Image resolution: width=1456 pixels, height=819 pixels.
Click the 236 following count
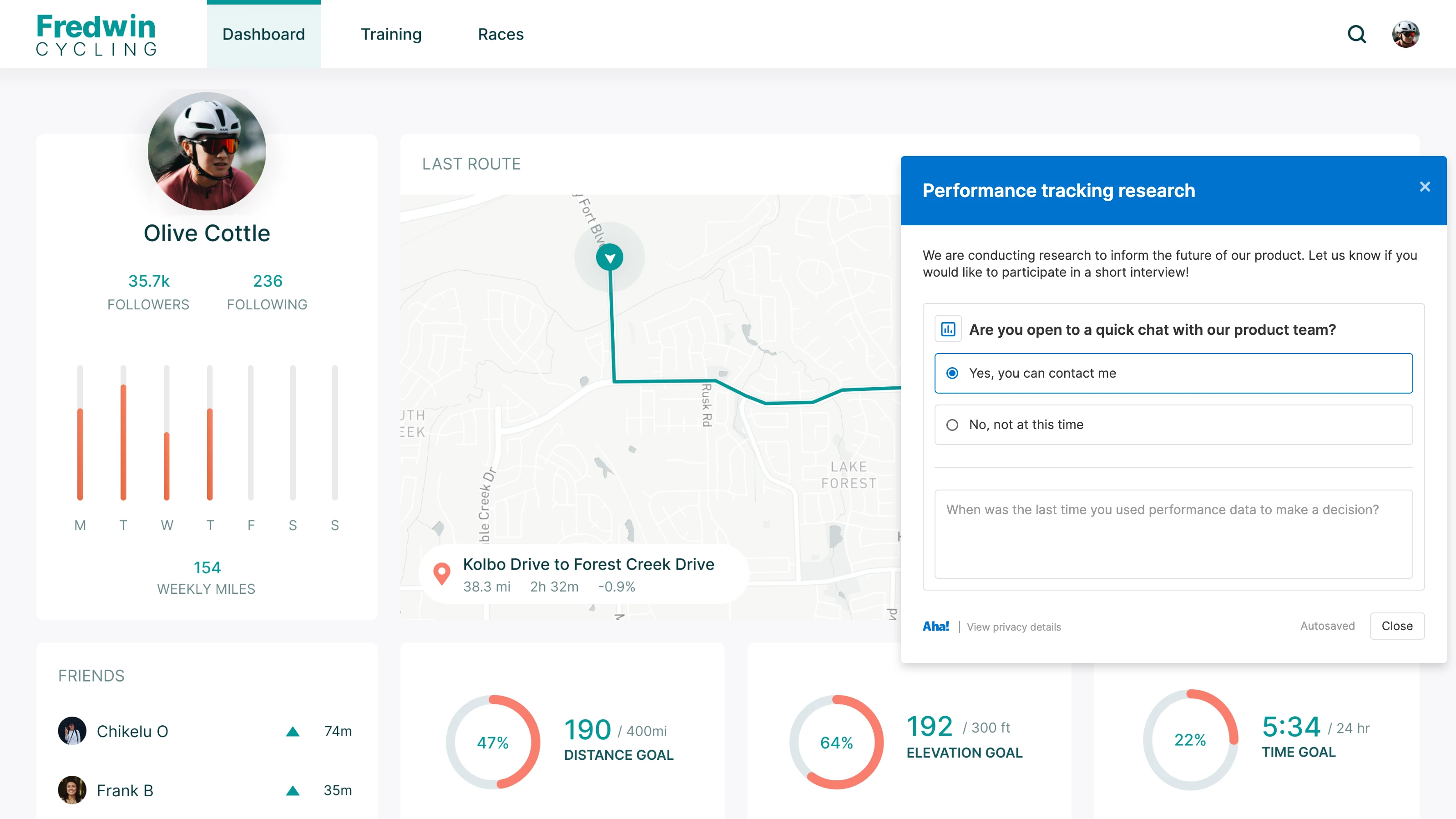(268, 281)
